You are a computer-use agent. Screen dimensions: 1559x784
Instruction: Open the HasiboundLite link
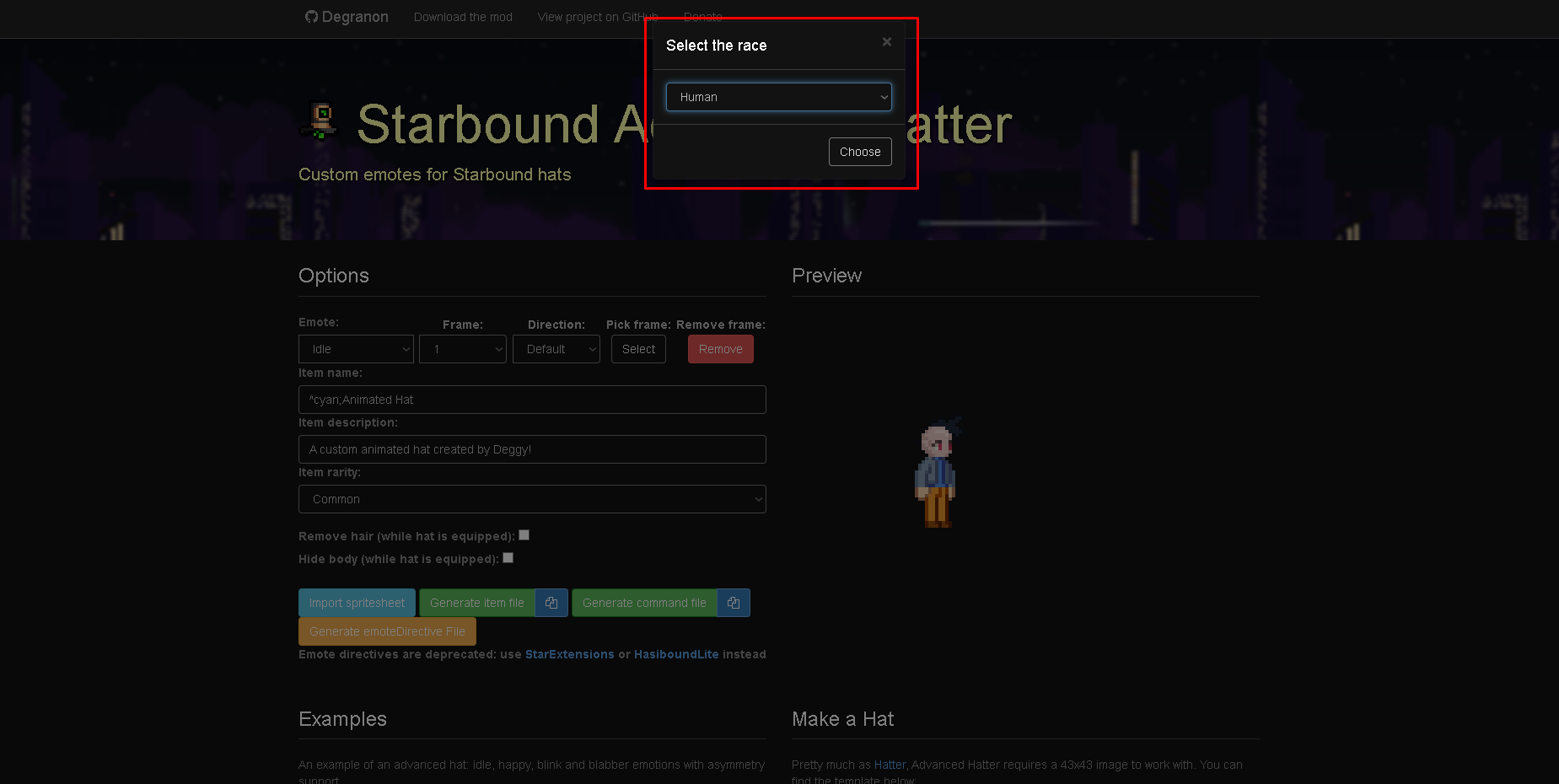pos(676,654)
